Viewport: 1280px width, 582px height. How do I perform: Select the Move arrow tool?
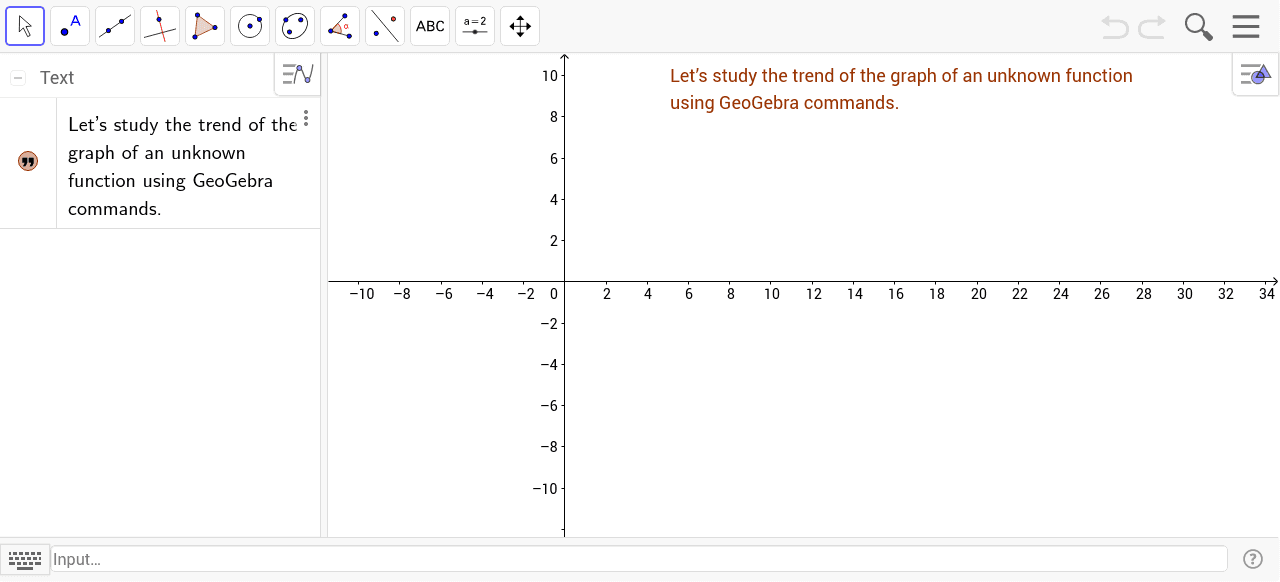click(x=25, y=26)
